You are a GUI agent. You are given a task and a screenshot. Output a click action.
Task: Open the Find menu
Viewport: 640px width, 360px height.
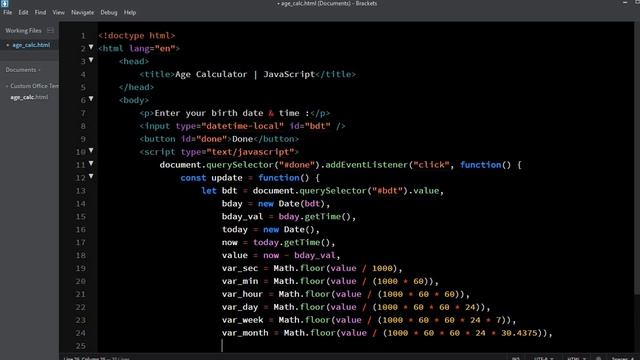[x=40, y=13]
